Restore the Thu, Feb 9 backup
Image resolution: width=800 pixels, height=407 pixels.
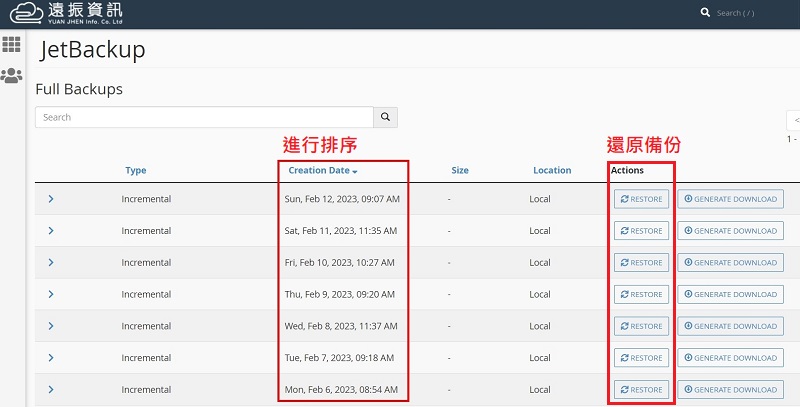coord(641,294)
